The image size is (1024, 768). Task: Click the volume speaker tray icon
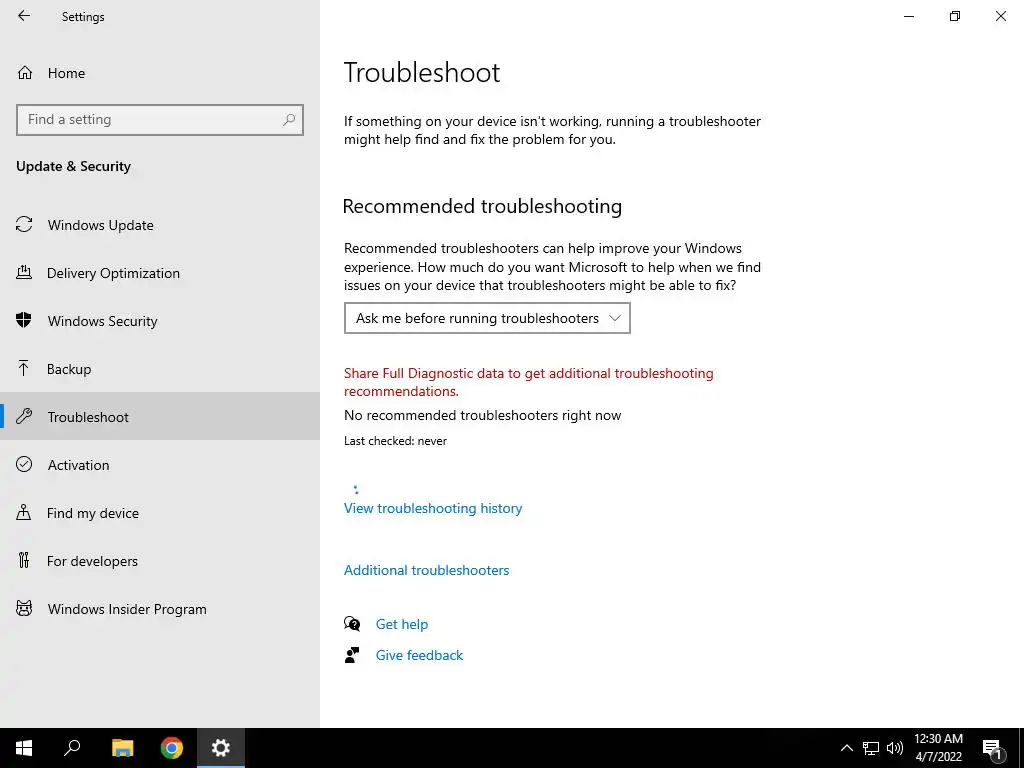pyautogui.click(x=895, y=748)
